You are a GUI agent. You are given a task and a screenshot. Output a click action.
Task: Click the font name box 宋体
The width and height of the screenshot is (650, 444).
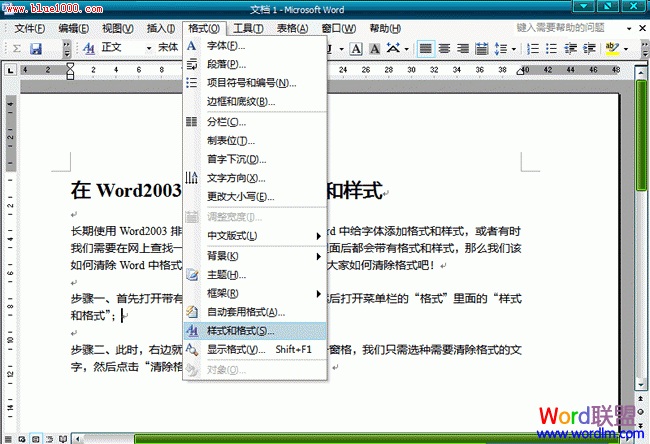pyautogui.click(x=168, y=48)
